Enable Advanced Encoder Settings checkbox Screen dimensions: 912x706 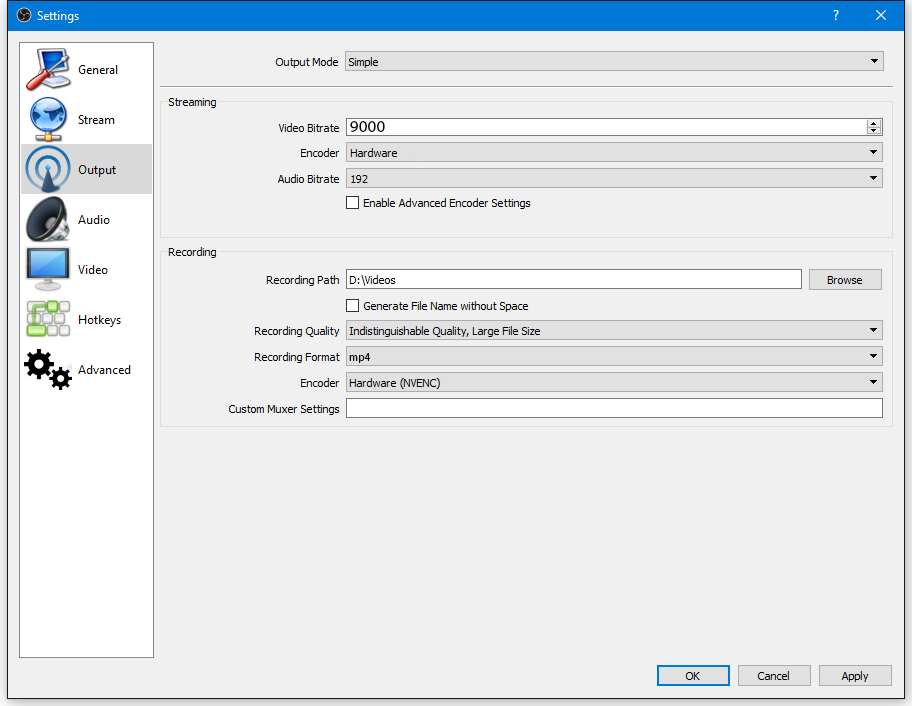[352, 203]
